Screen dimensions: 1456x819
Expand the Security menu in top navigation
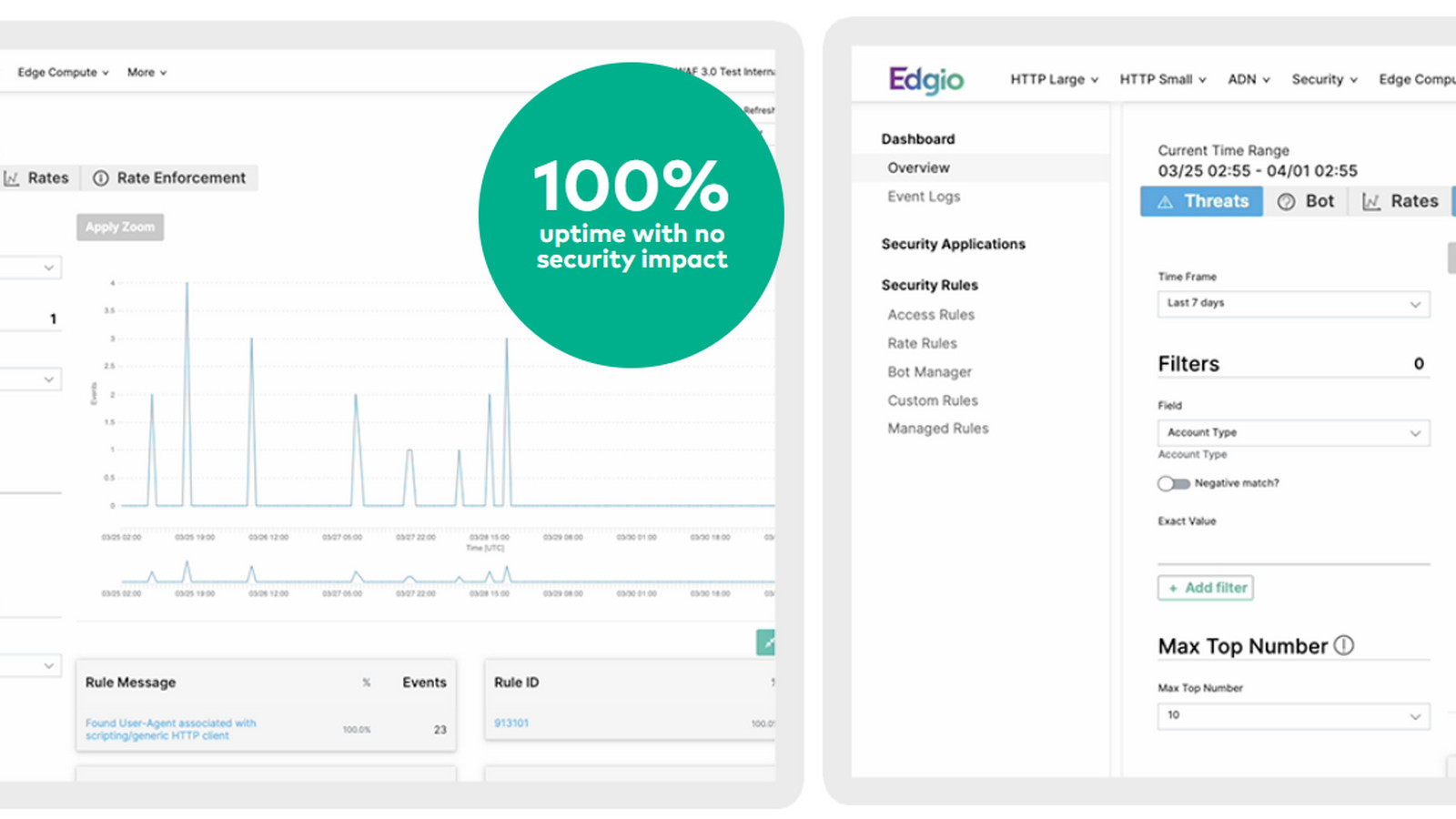[x=1324, y=79]
